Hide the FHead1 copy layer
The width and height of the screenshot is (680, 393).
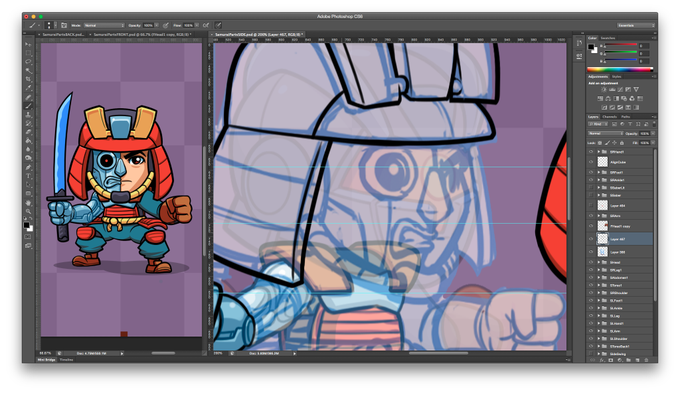591,226
